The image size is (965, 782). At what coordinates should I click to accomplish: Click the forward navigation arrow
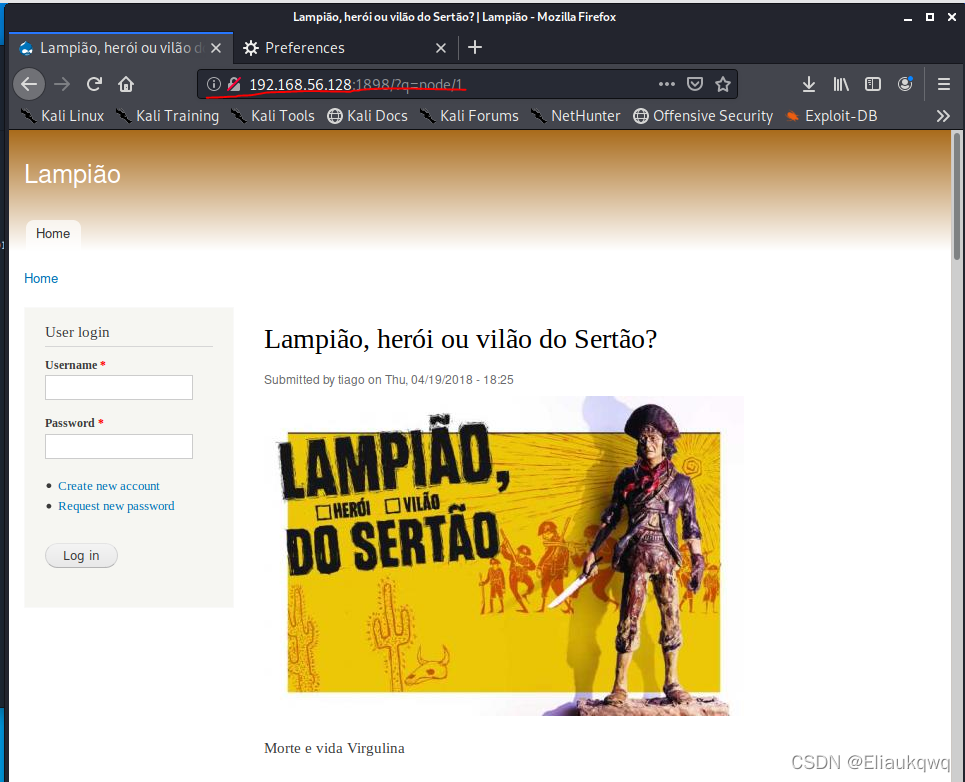click(62, 84)
